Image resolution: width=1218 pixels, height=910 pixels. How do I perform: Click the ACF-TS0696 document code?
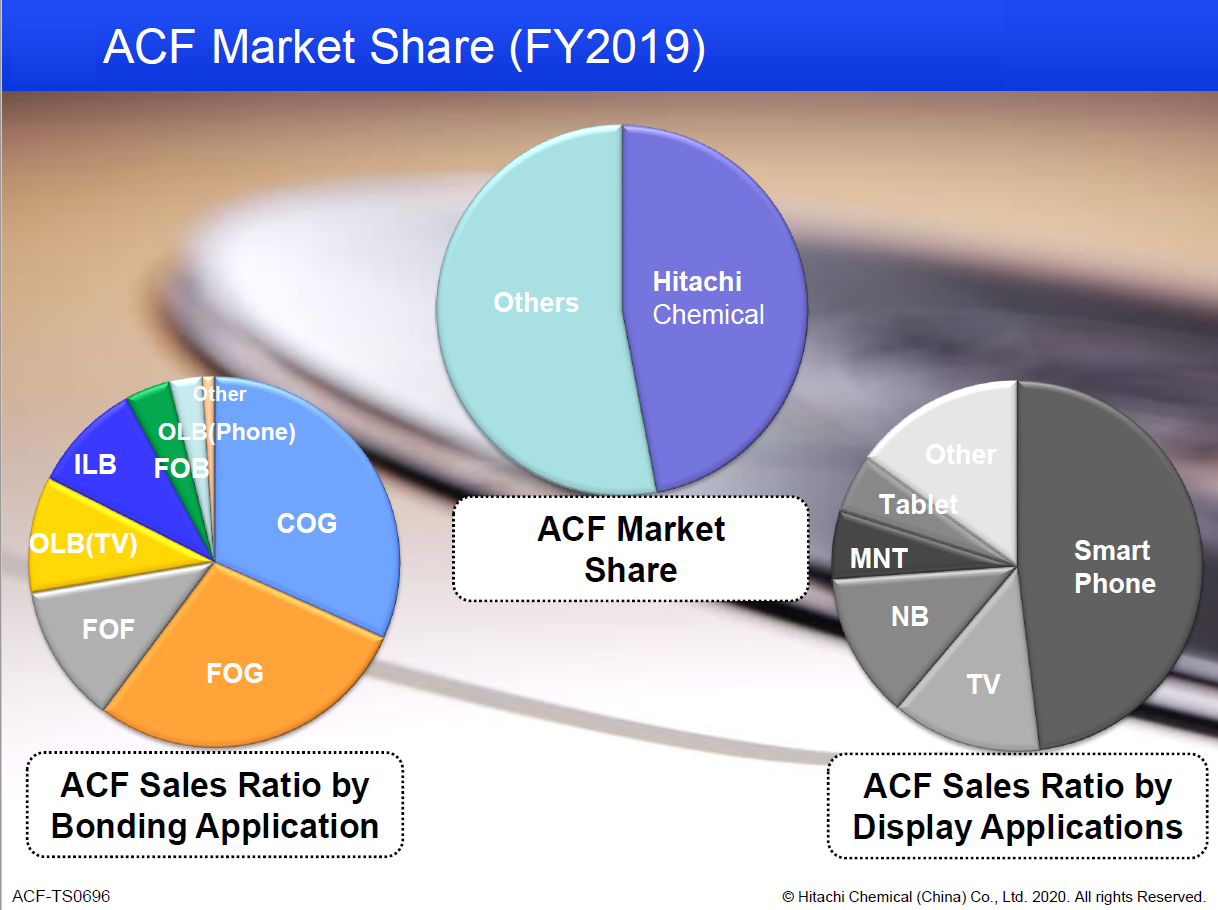tap(61, 896)
